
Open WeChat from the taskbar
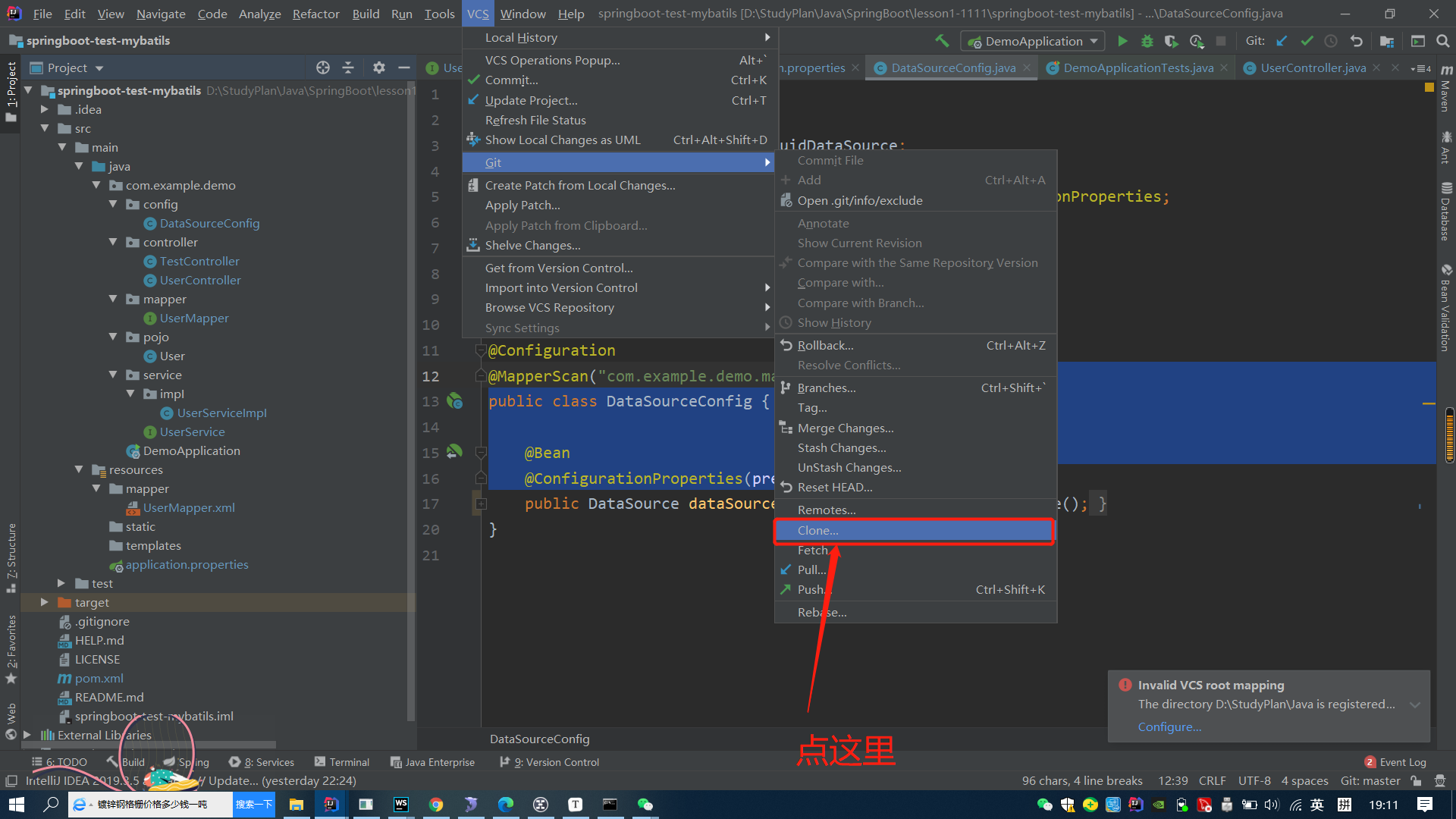645,805
